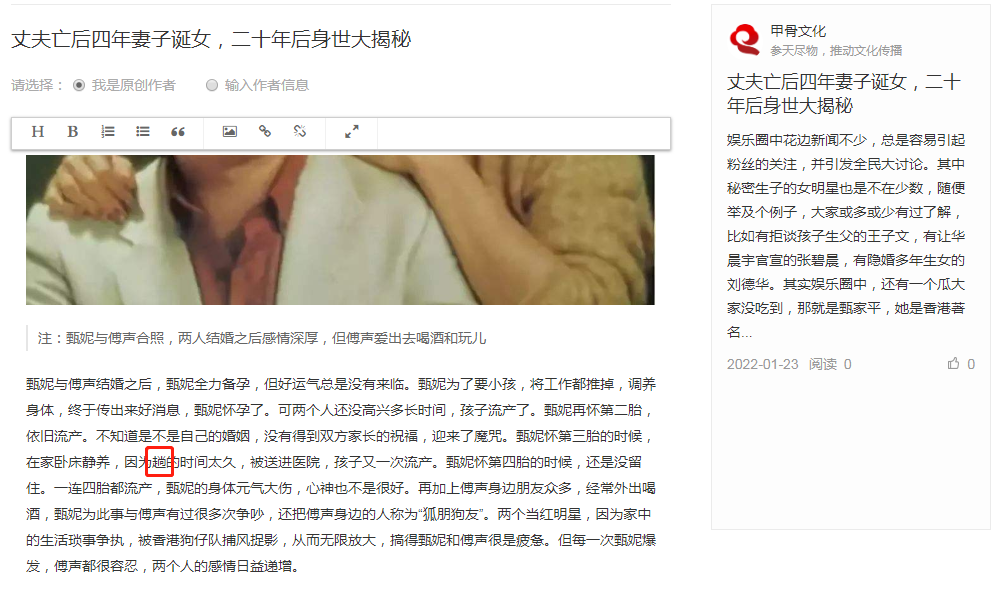The height and width of the screenshot is (589, 991).
Task: Toggle bold formatting in the editor toolbar
Action: (x=73, y=131)
